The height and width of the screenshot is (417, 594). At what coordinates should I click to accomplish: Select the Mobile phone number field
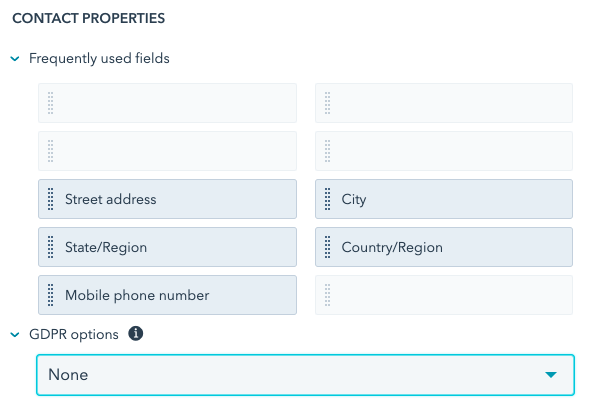[167, 295]
